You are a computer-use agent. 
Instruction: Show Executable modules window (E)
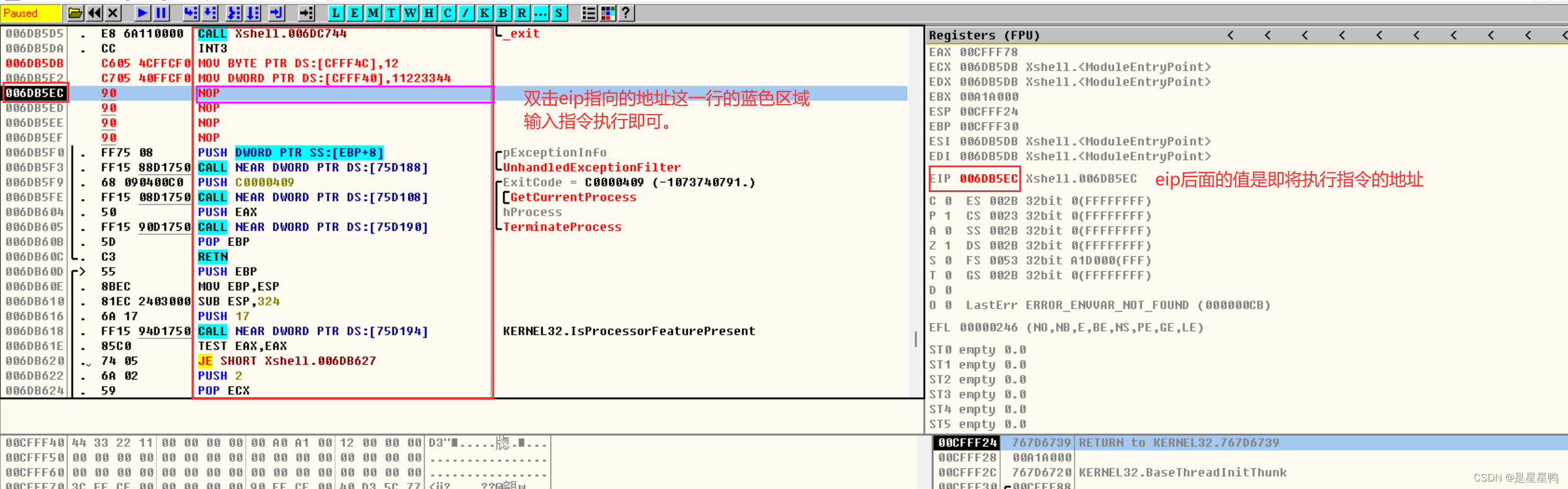point(355,13)
